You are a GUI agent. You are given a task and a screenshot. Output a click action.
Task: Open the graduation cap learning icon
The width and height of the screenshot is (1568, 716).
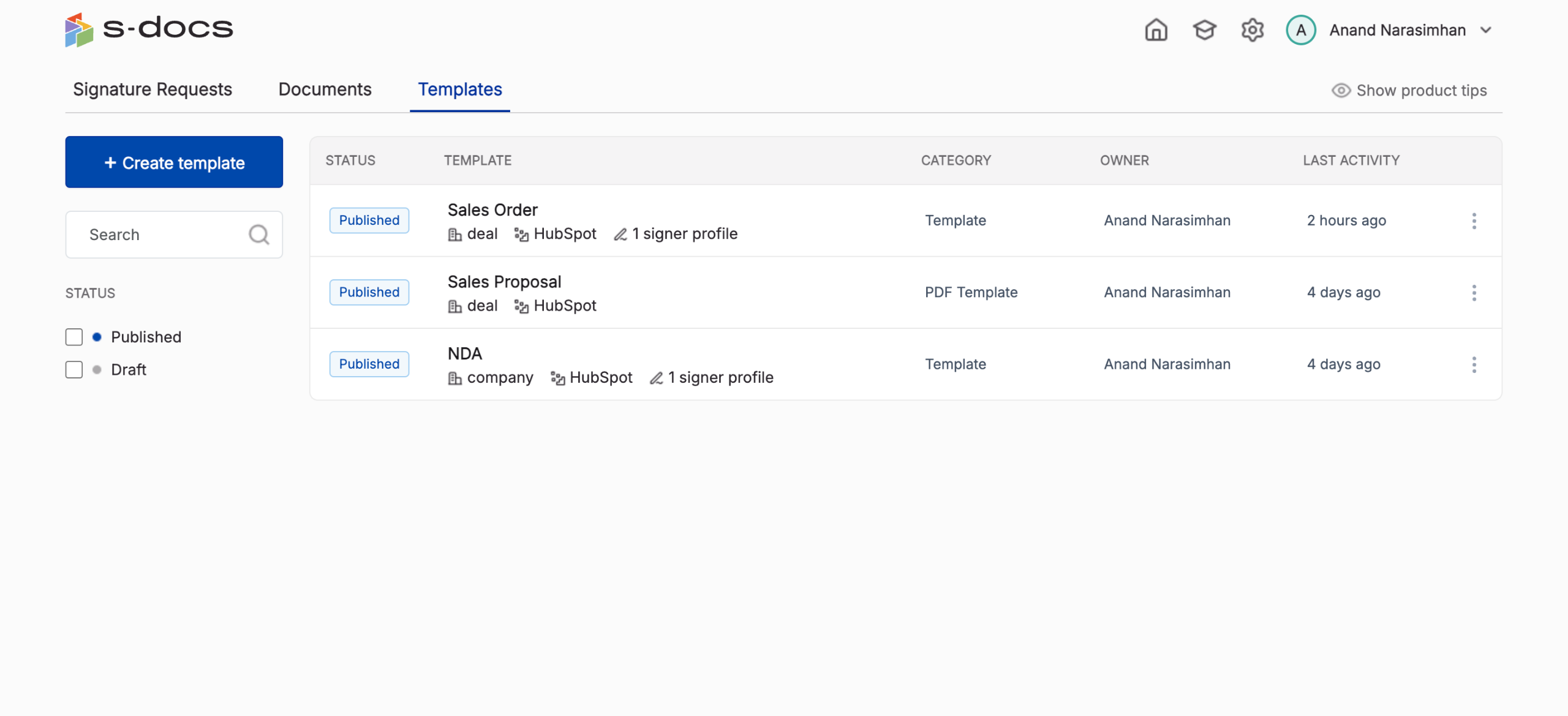(1204, 30)
